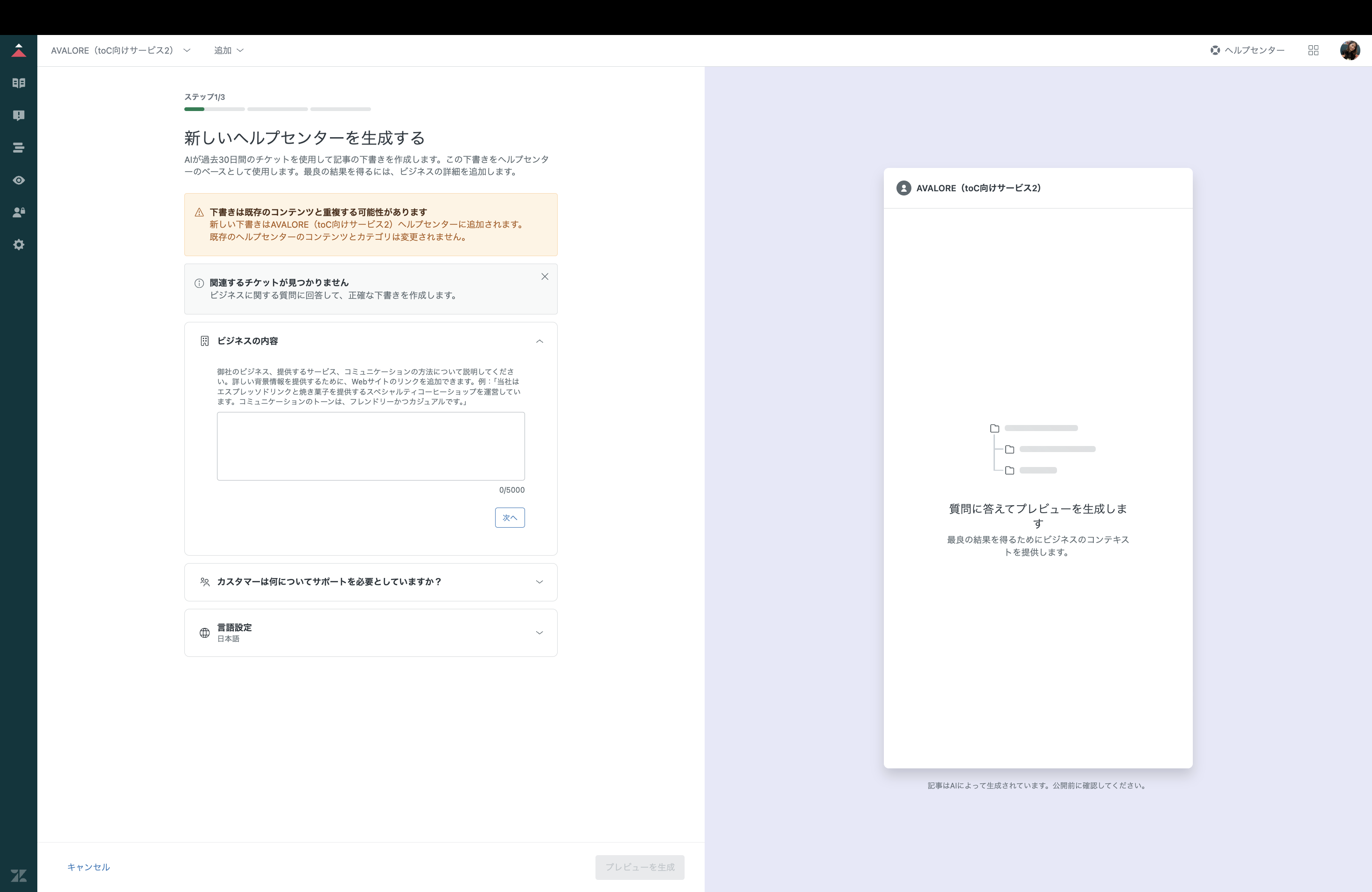Open the 追加 menu
Viewport: 1372px width, 892px height.
(x=228, y=51)
